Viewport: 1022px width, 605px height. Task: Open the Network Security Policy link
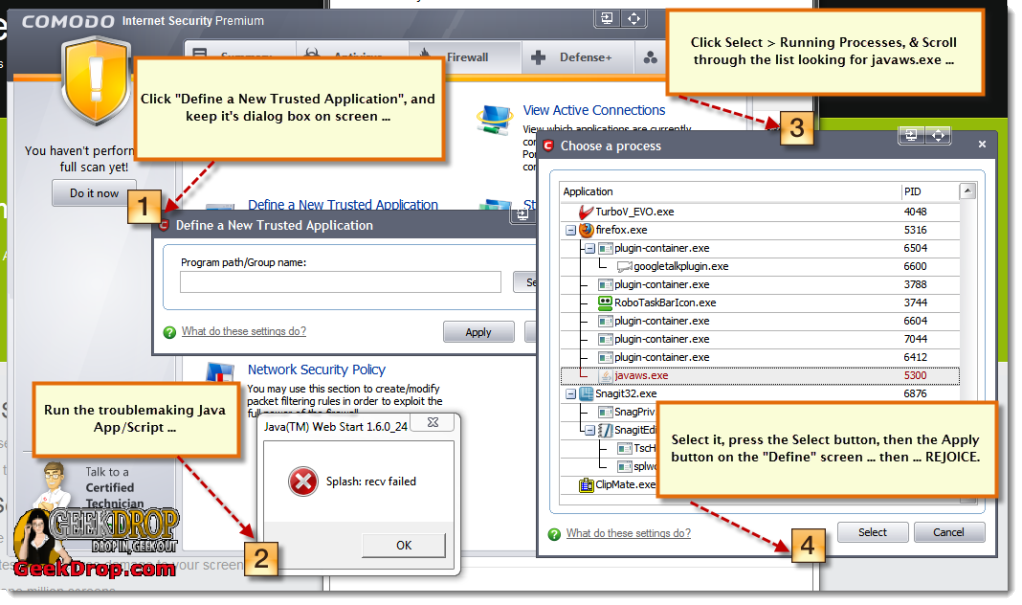click(x=316, y=370)
